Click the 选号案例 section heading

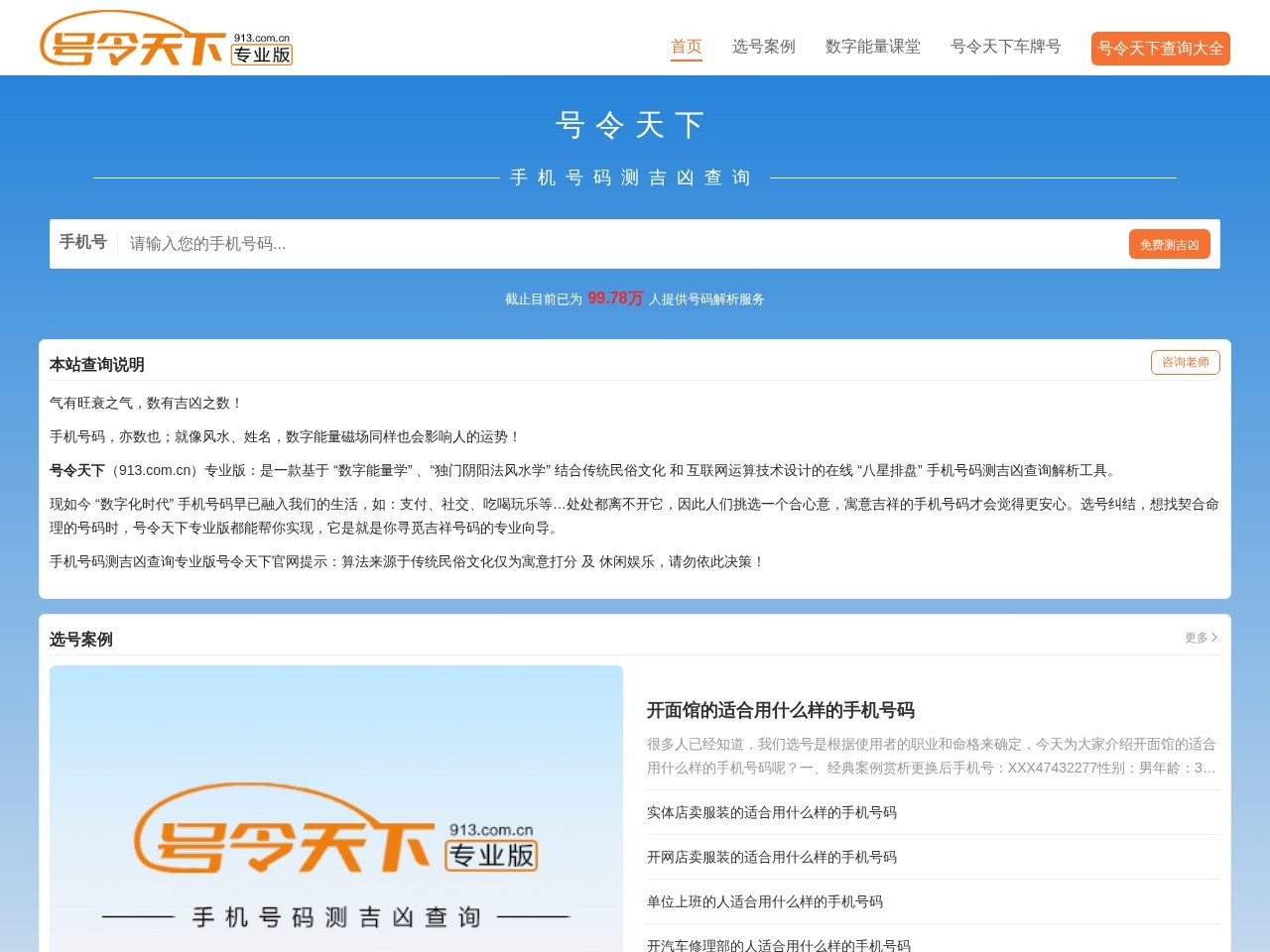coord(81,640)
